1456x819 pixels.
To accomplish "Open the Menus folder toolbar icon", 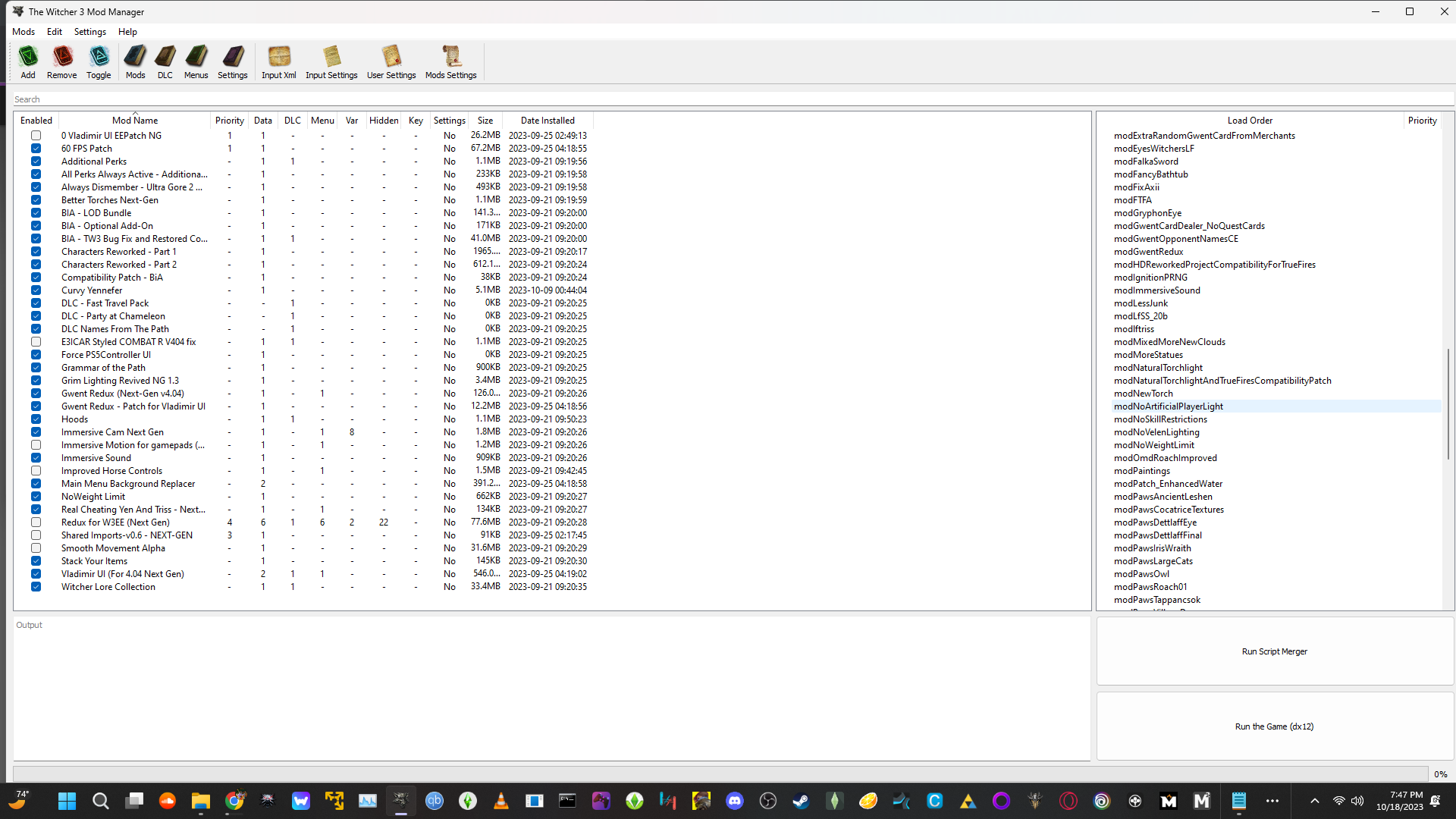I will coord(196,62).
